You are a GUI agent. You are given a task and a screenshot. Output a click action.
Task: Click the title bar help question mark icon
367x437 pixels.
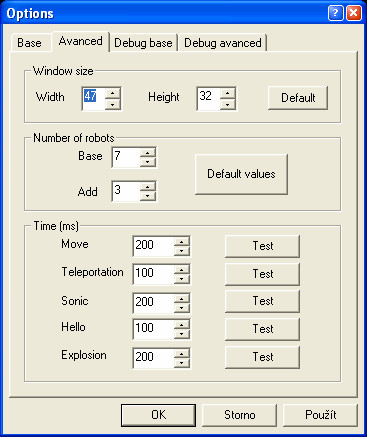(335, 13)
